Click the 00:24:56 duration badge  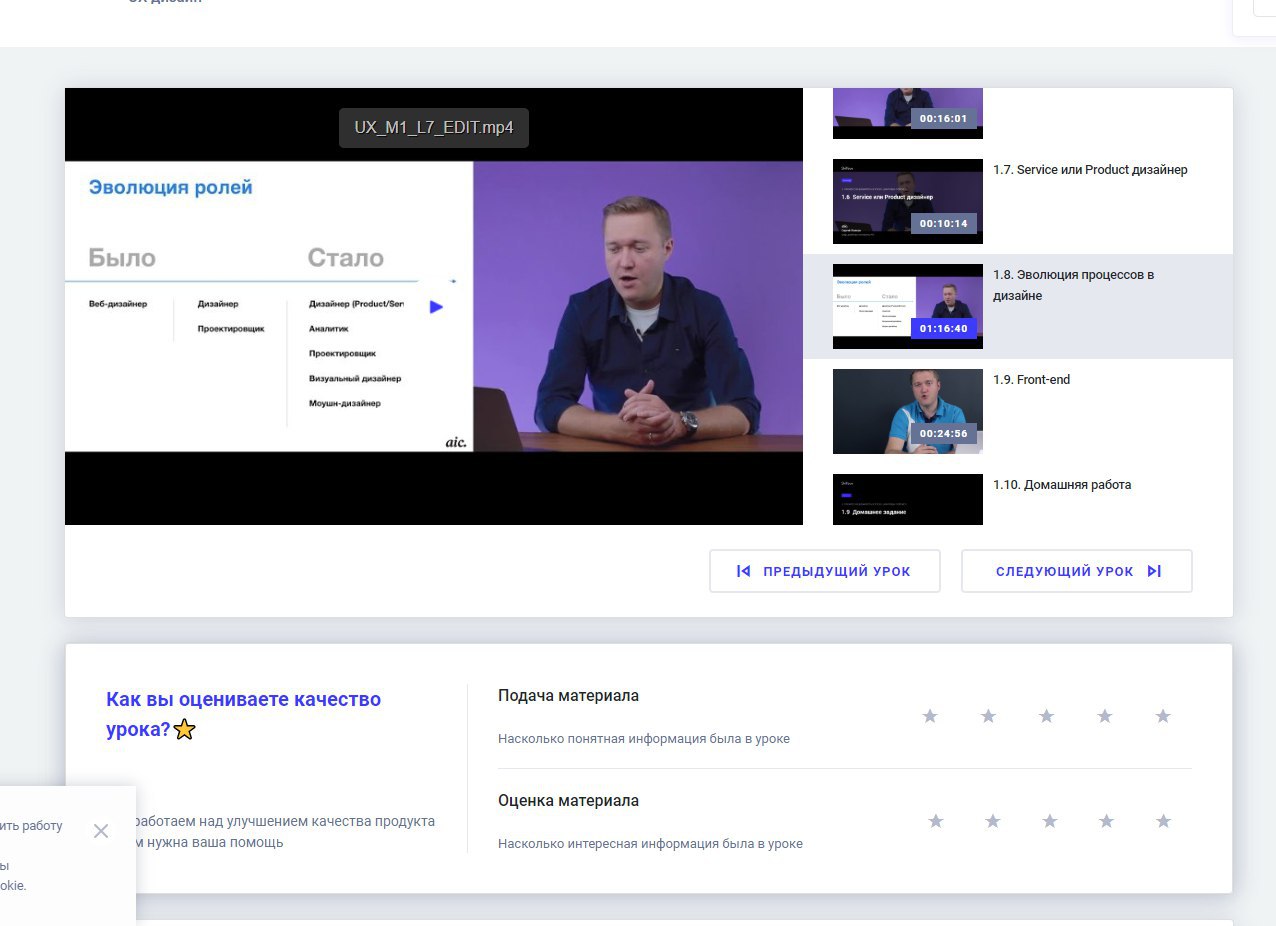pyautogui.click(x=944, y=433)
